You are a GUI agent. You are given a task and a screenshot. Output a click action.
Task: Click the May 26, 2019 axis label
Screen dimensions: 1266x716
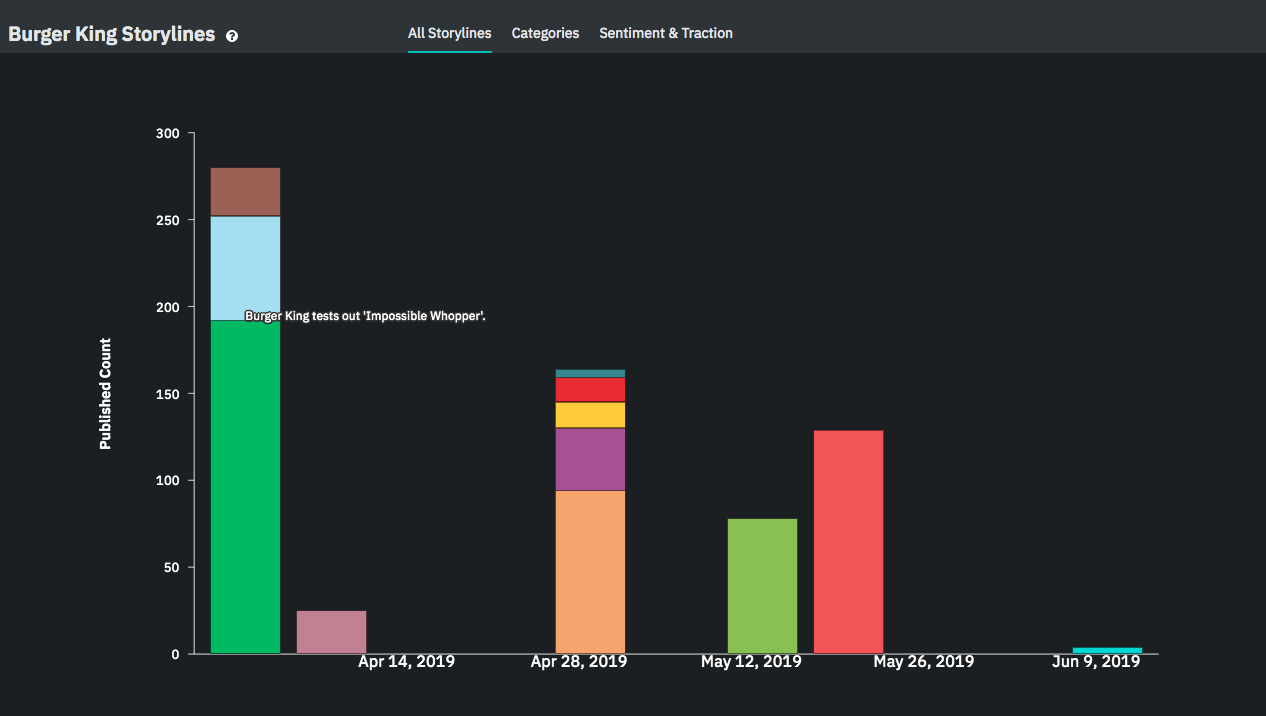923,662
